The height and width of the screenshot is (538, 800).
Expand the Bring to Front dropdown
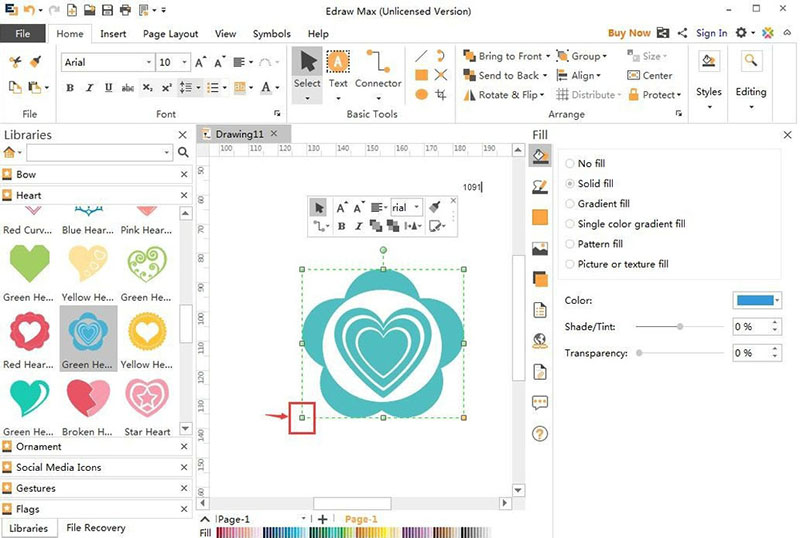point(548,57)
